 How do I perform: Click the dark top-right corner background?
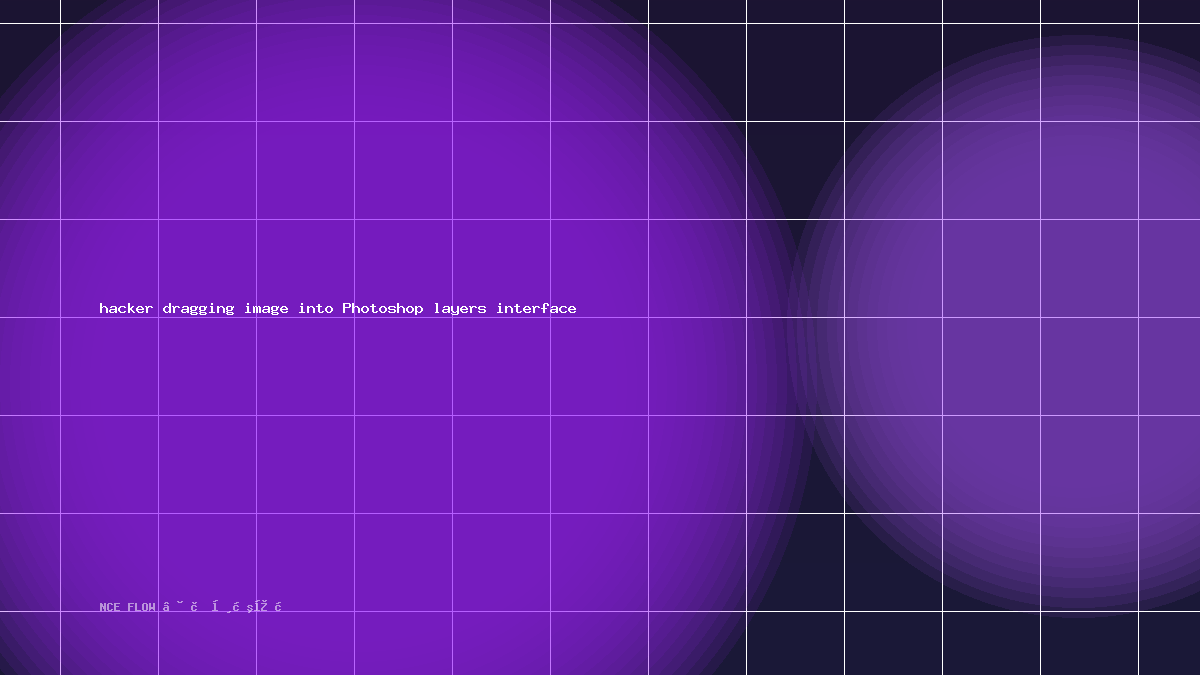click(1170, 11)
